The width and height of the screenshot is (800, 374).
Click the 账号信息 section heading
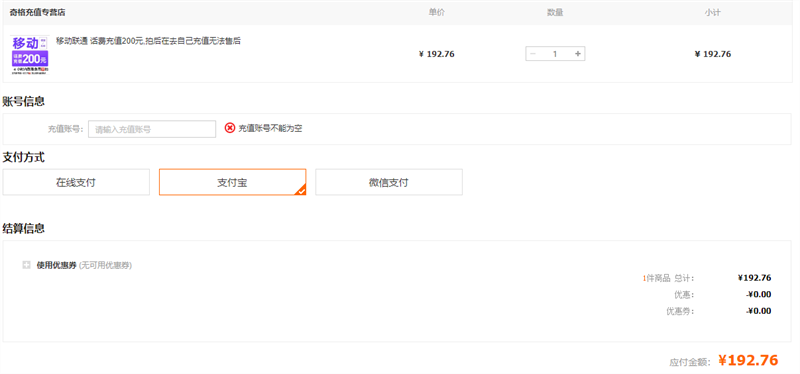23,101
